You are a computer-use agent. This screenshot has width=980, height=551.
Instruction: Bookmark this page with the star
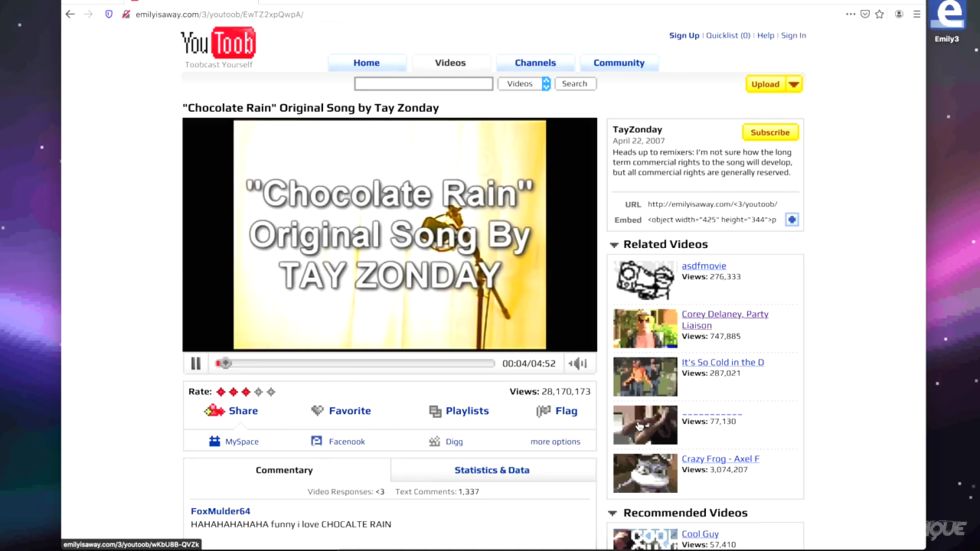point(879,14)
